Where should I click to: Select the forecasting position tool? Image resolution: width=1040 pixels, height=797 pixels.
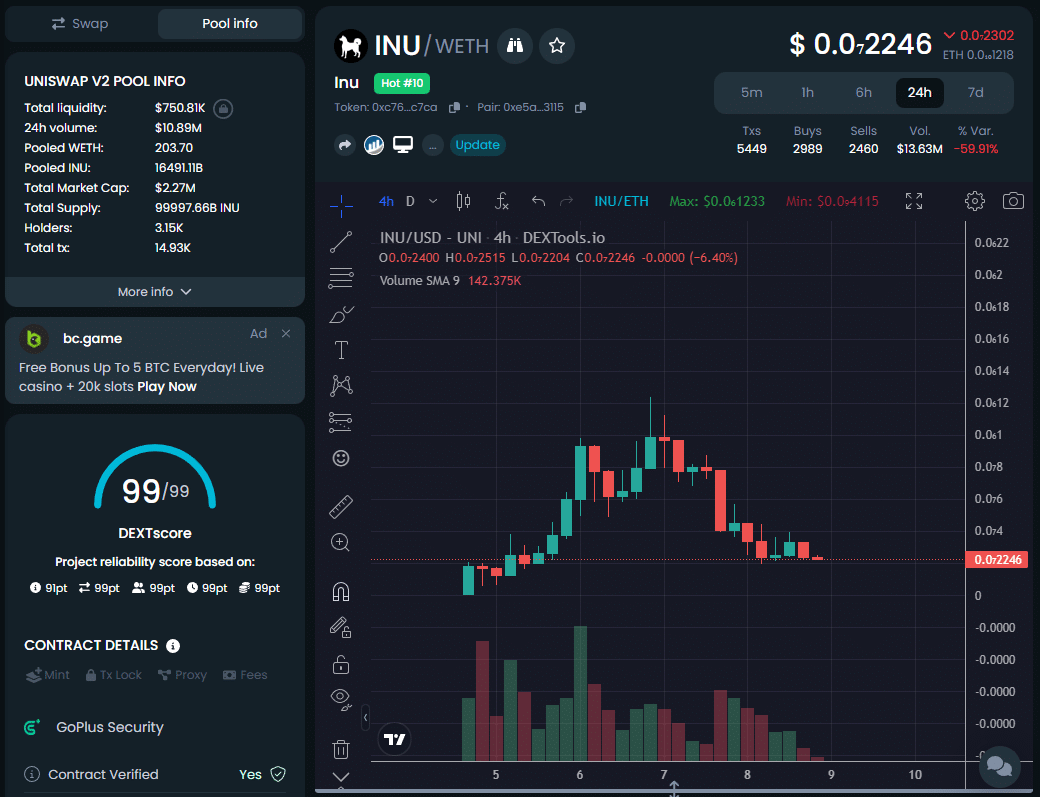click(341, 422)
